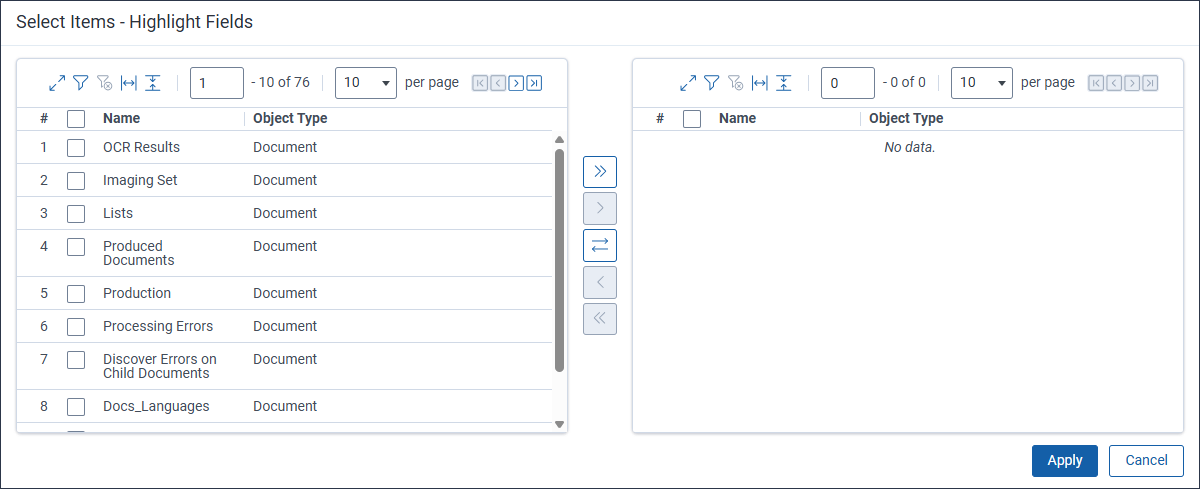Sort selected items by Object Type header
1200x489 pixels.
click(x=906, y=118)
